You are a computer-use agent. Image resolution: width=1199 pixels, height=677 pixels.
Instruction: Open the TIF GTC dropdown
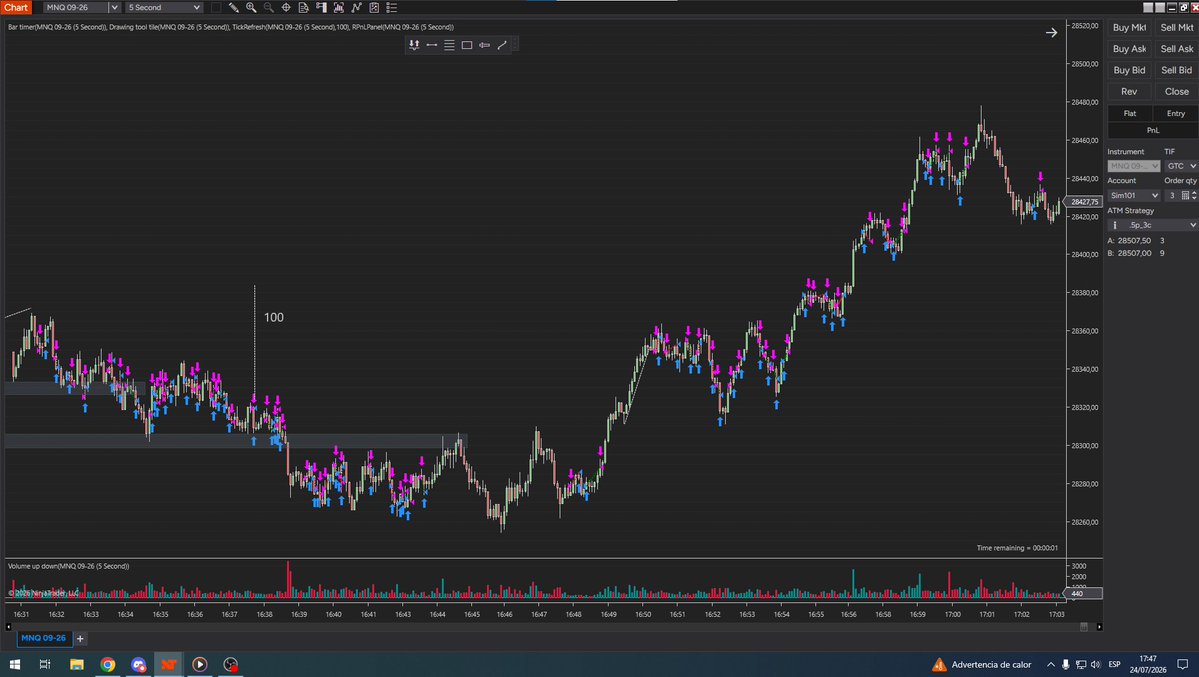1181,166
